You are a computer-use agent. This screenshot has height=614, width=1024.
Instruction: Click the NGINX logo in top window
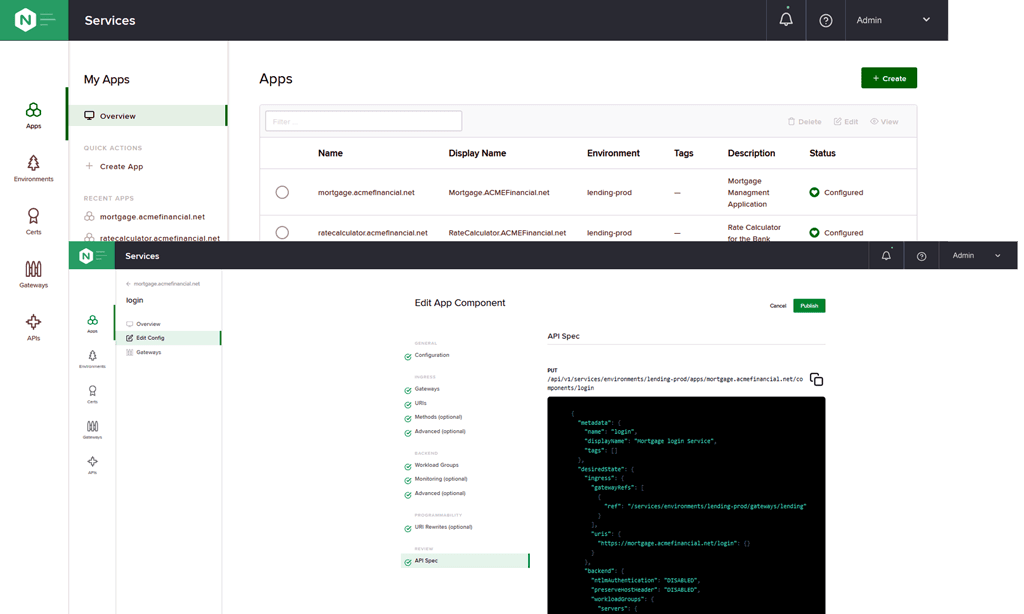(x=25, y=20)
